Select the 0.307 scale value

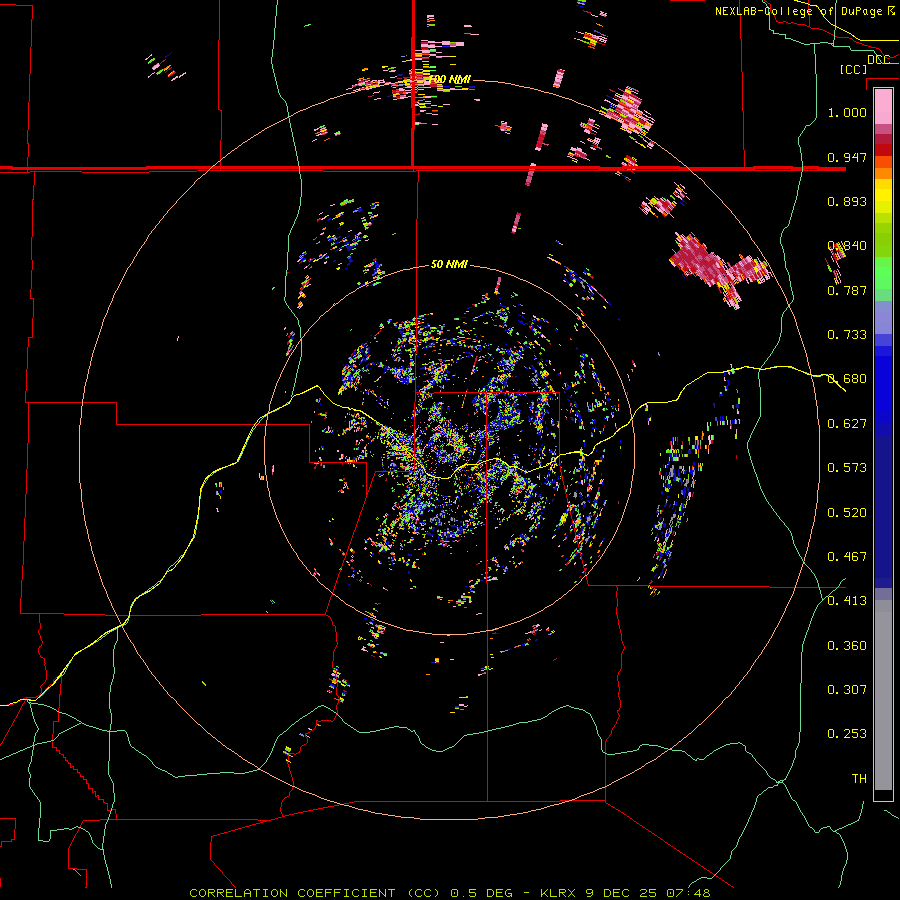847,690
